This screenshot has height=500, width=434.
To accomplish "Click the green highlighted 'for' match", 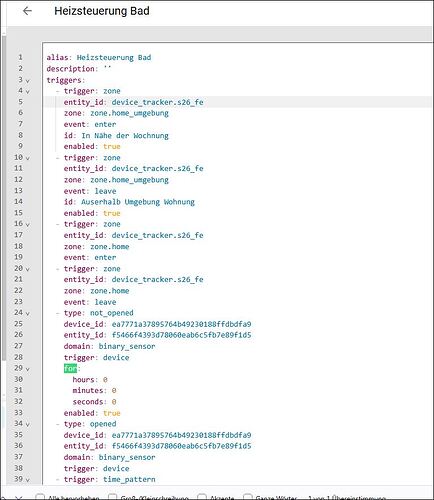I will [x=70, y=368].
